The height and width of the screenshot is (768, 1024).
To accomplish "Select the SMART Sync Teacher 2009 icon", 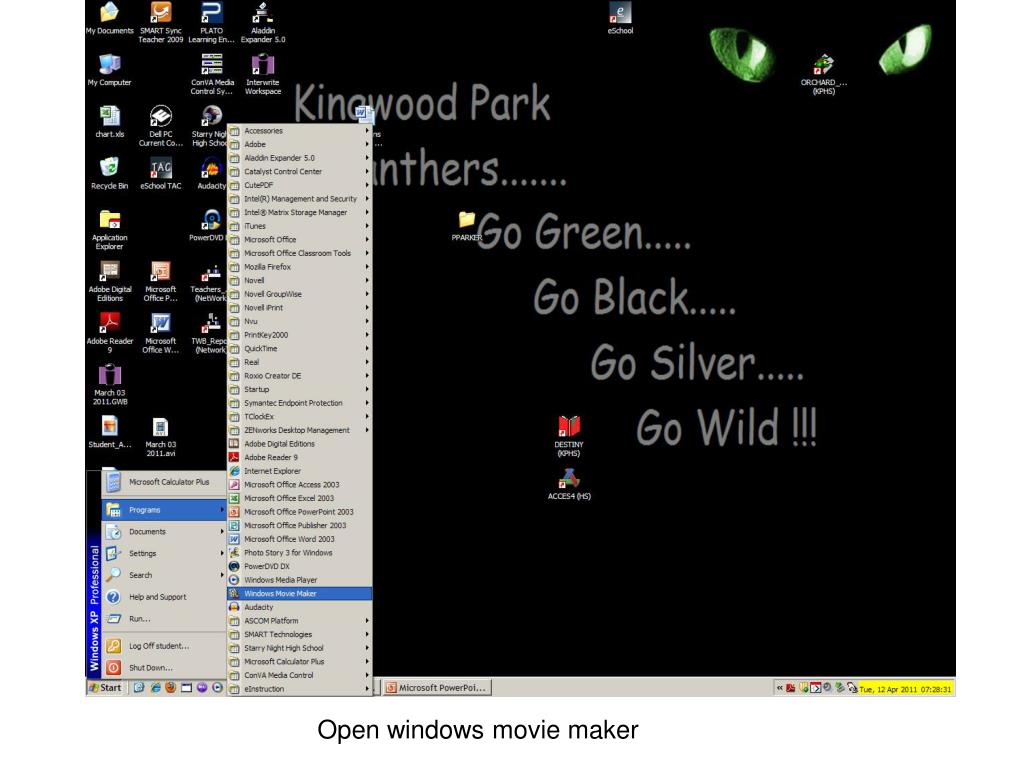I will tap(161, 22).
